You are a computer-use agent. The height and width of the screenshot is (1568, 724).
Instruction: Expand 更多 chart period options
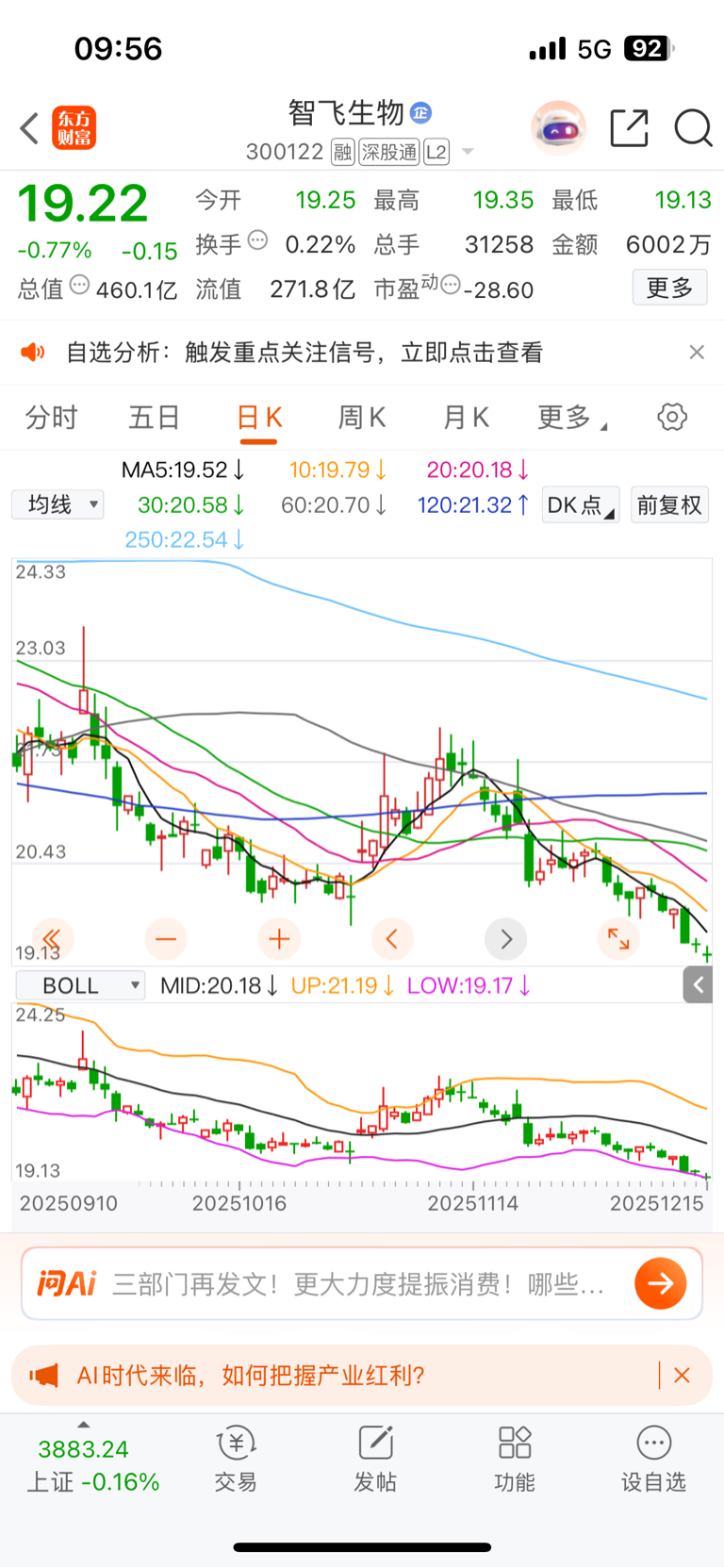pos(572,417)
